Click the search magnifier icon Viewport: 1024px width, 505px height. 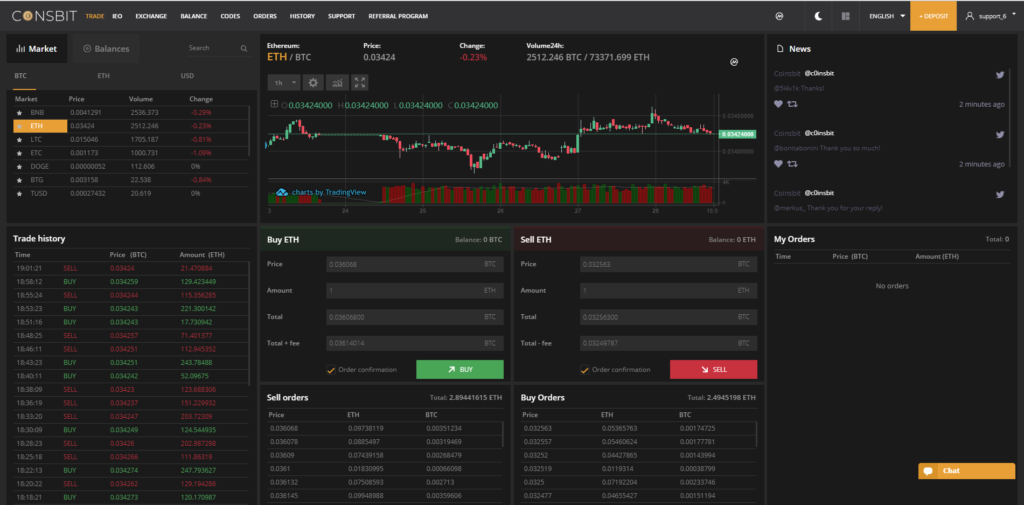pyautogui.click(x=244, y=48)
